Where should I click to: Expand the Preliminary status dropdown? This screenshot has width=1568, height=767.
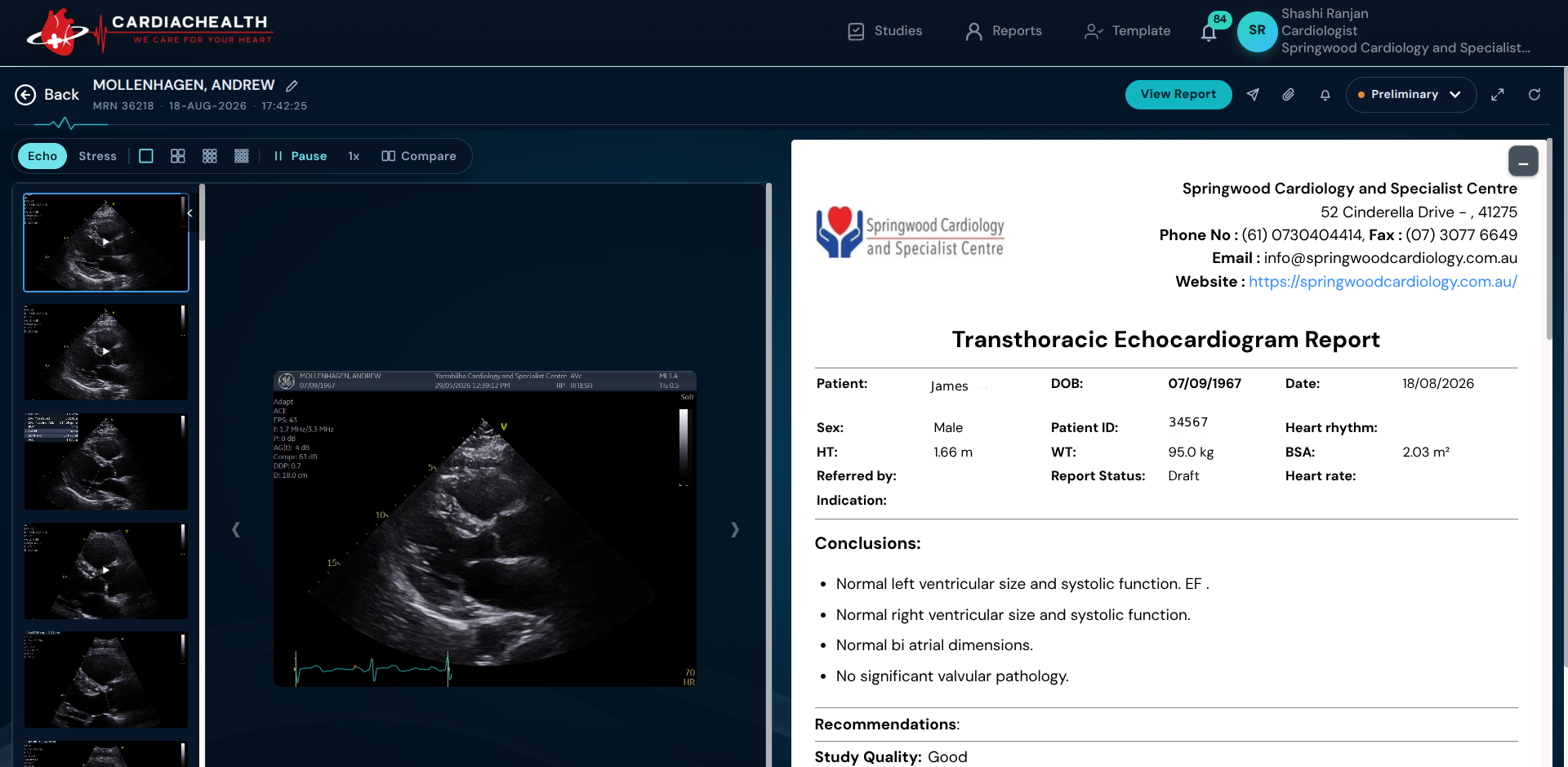(1410, 95)
